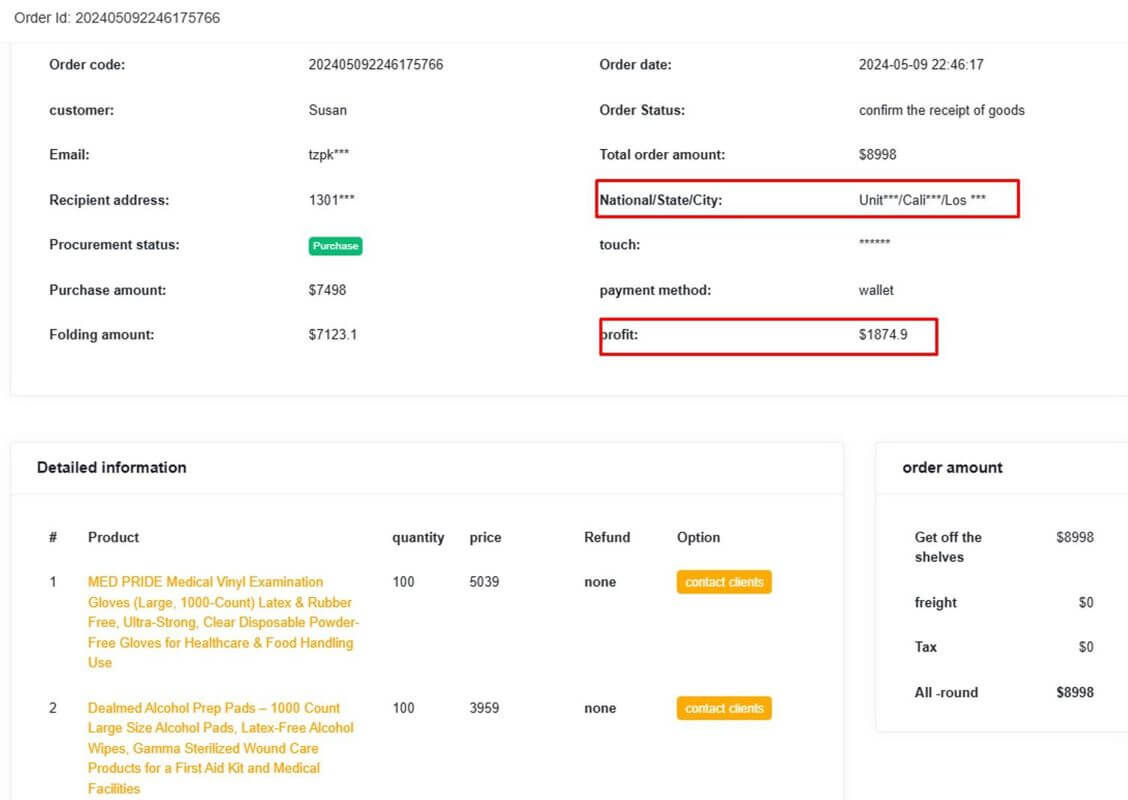The height and width of the screenshot is (800, 1128).
Task: Click the "Detailed information" panel heading
Action: (x=111, y=467)
